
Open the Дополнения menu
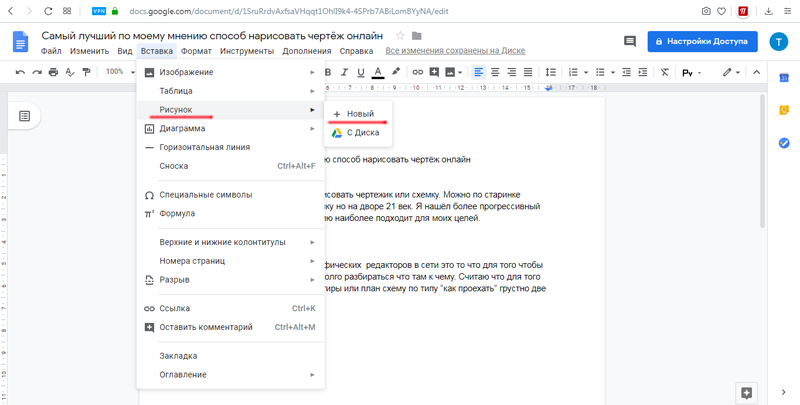(x=307, y=51)
